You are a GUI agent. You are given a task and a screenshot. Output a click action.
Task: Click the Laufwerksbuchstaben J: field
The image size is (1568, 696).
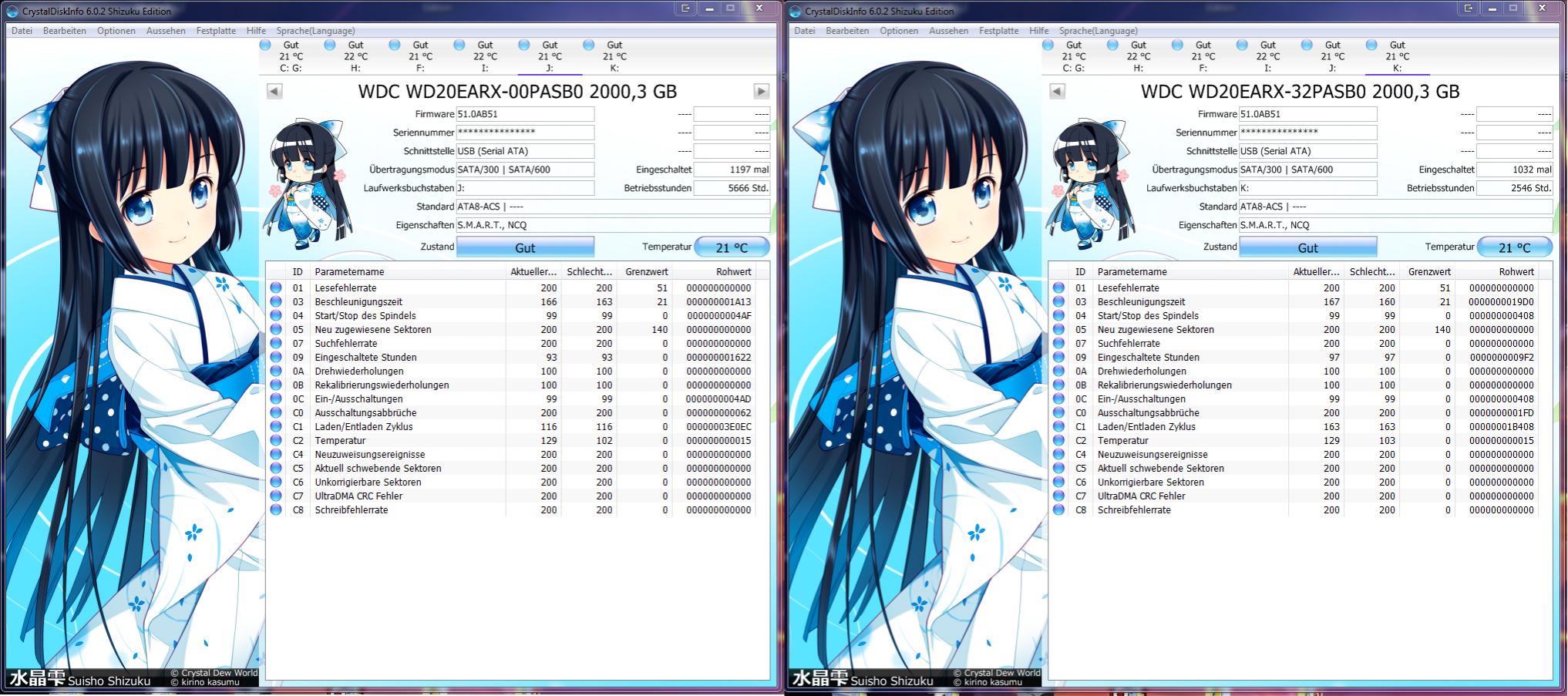coord(525,188)
